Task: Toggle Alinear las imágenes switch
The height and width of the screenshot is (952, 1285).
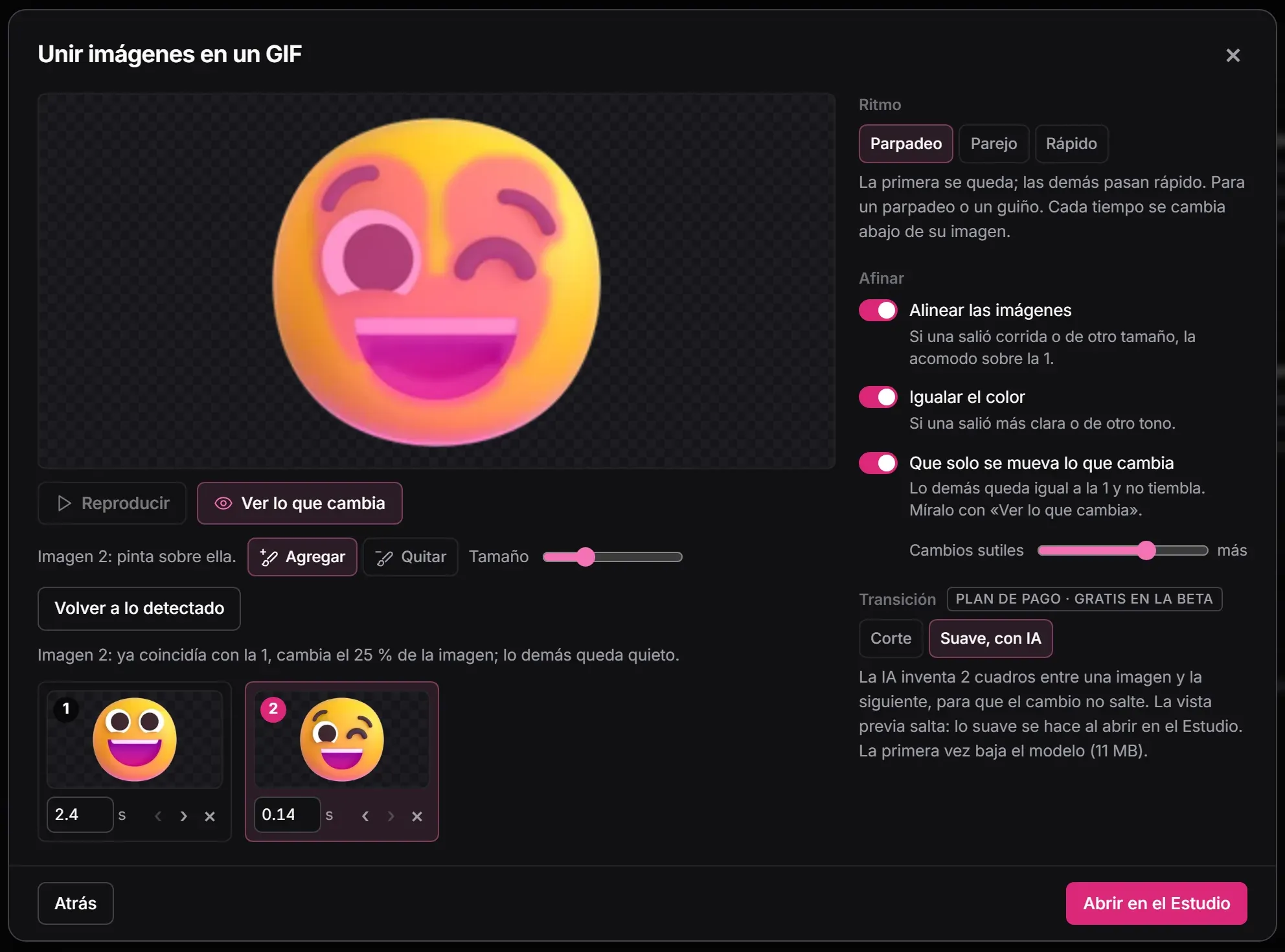Action: pos(878,310)
